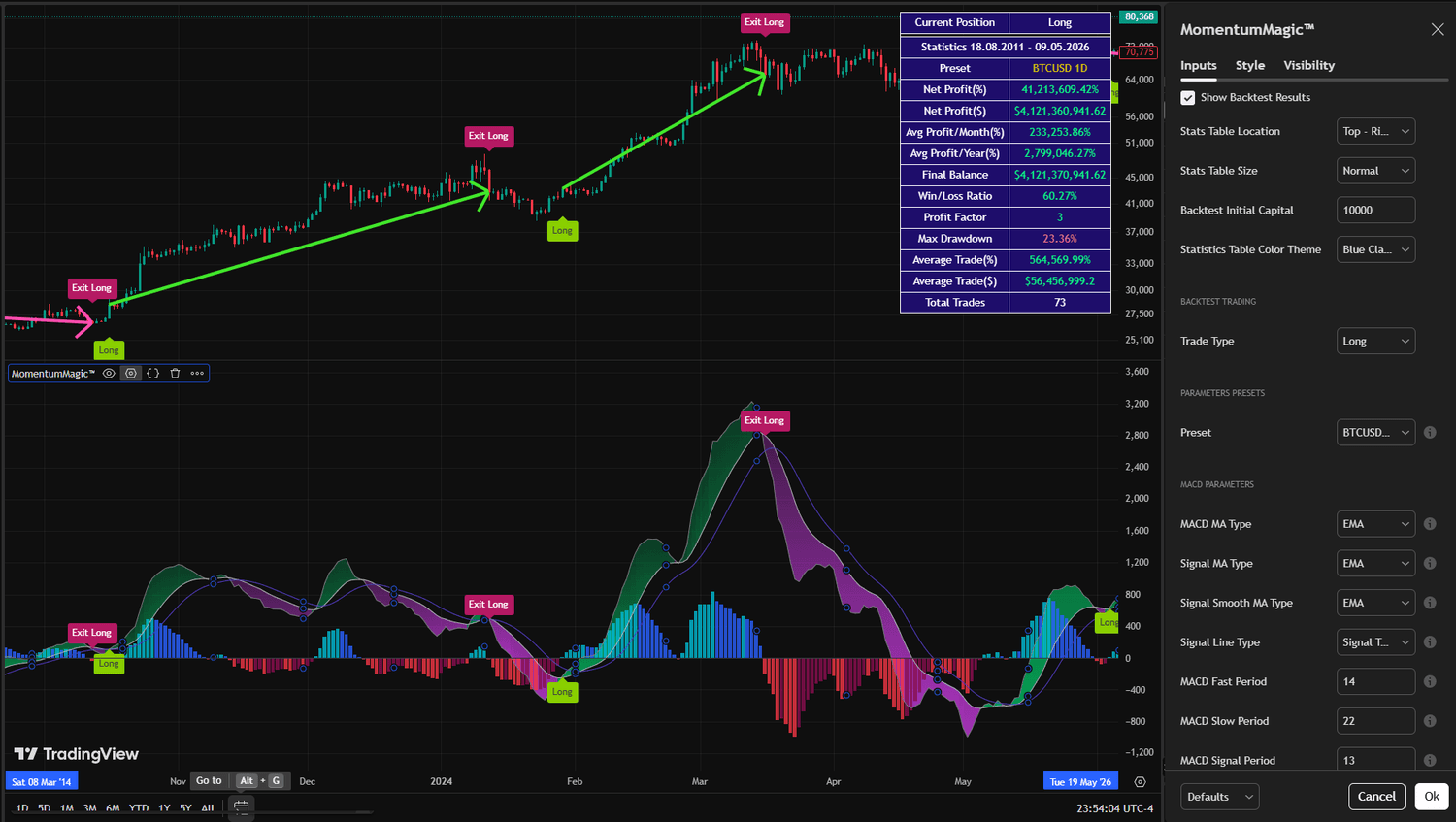Click the 23:54:04 UTC-4 timezone button
This screenshot has width=1456, height=822.
[x=1114, y=808]
